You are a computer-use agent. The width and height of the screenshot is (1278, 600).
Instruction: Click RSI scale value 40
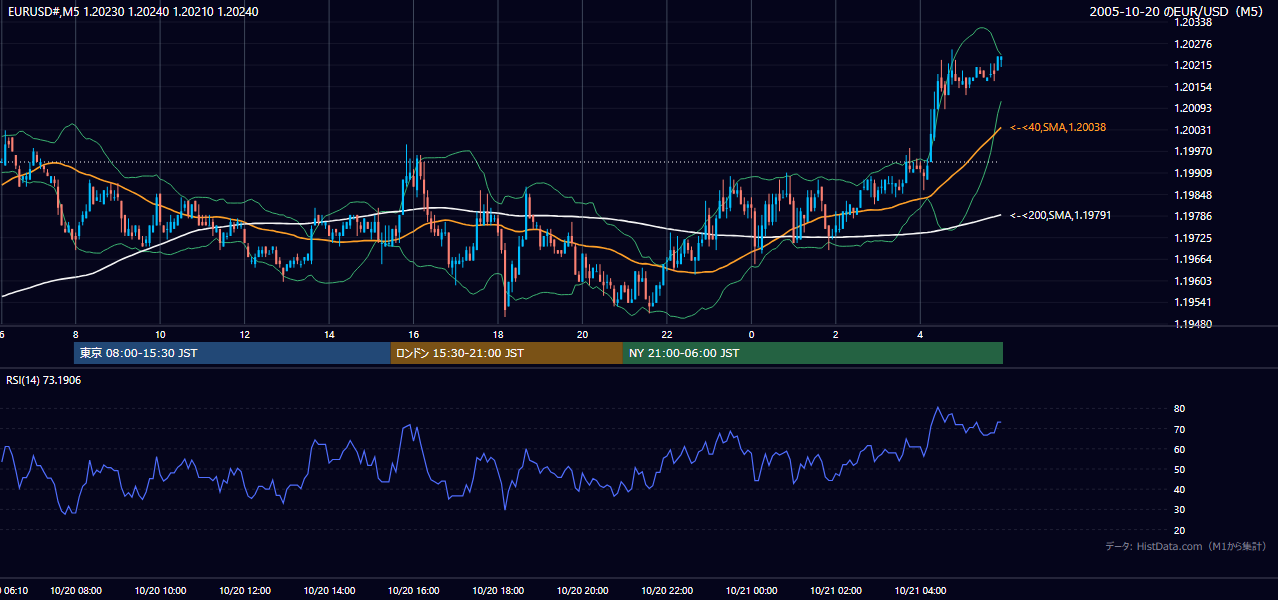pos(1180,489)
